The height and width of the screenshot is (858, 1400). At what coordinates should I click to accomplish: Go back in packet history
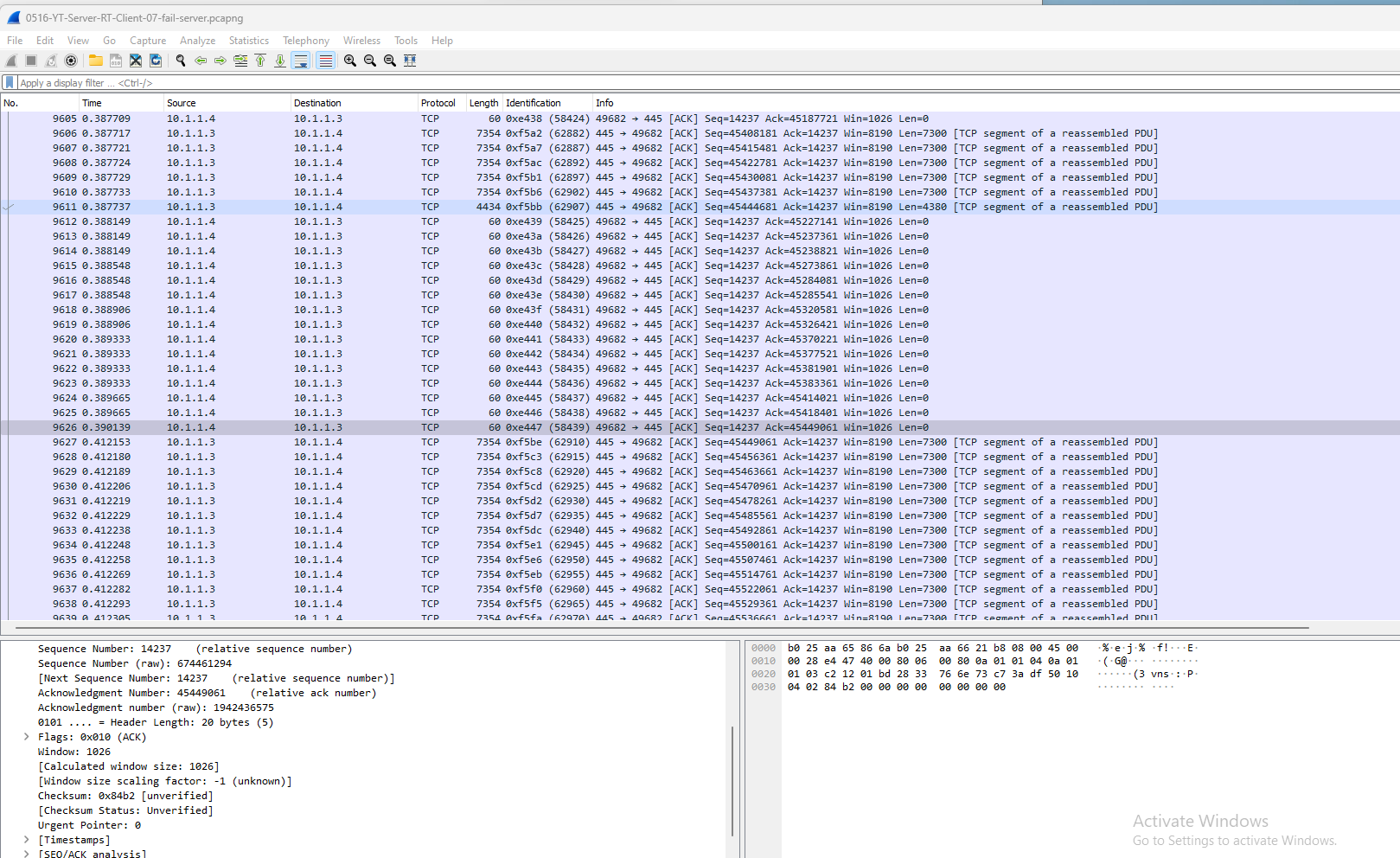coord(201,61)
